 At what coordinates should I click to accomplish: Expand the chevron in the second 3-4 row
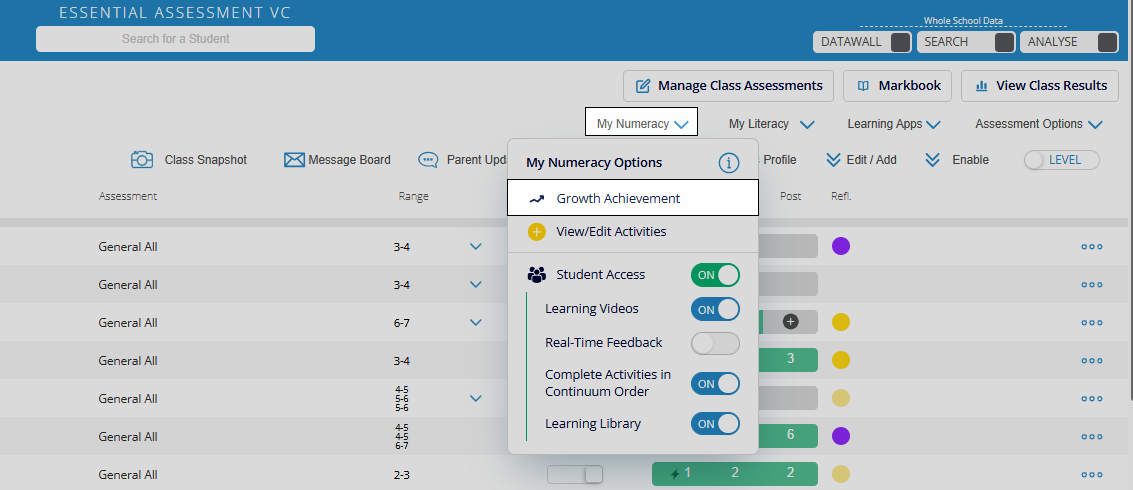(475, 285)
